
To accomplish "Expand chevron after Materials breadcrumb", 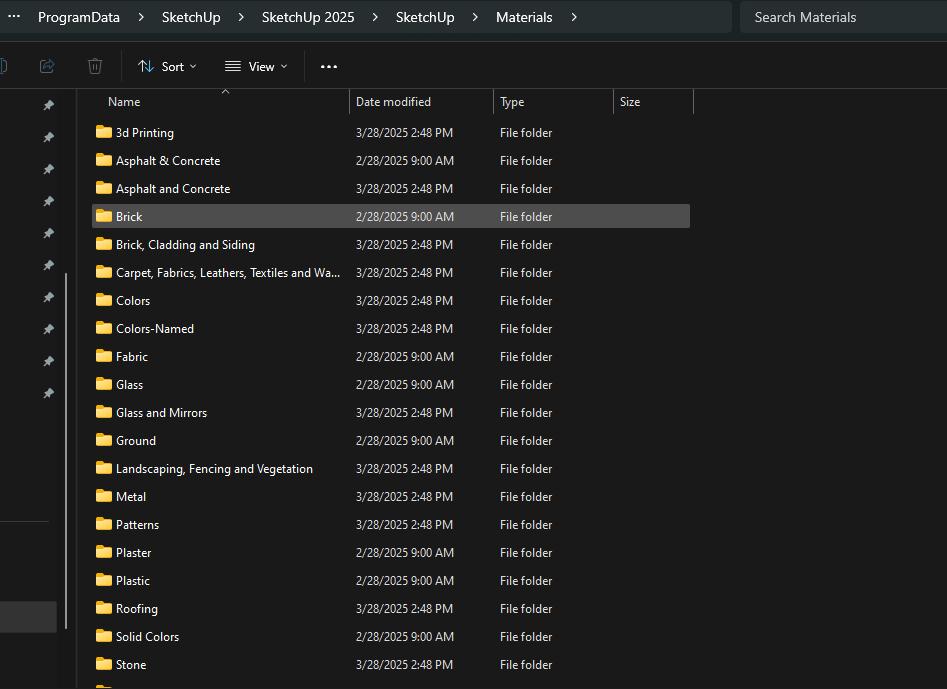I will point(574,18).
